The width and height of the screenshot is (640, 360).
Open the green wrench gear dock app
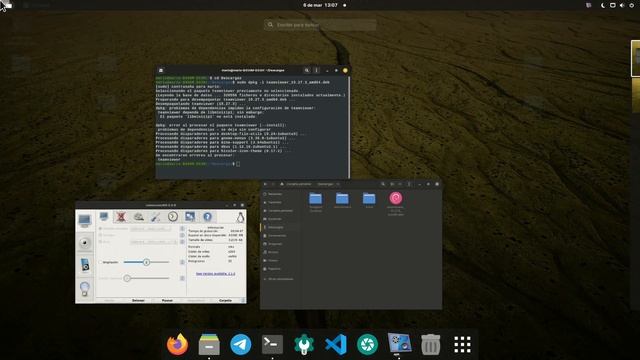(x=304, y=344)
